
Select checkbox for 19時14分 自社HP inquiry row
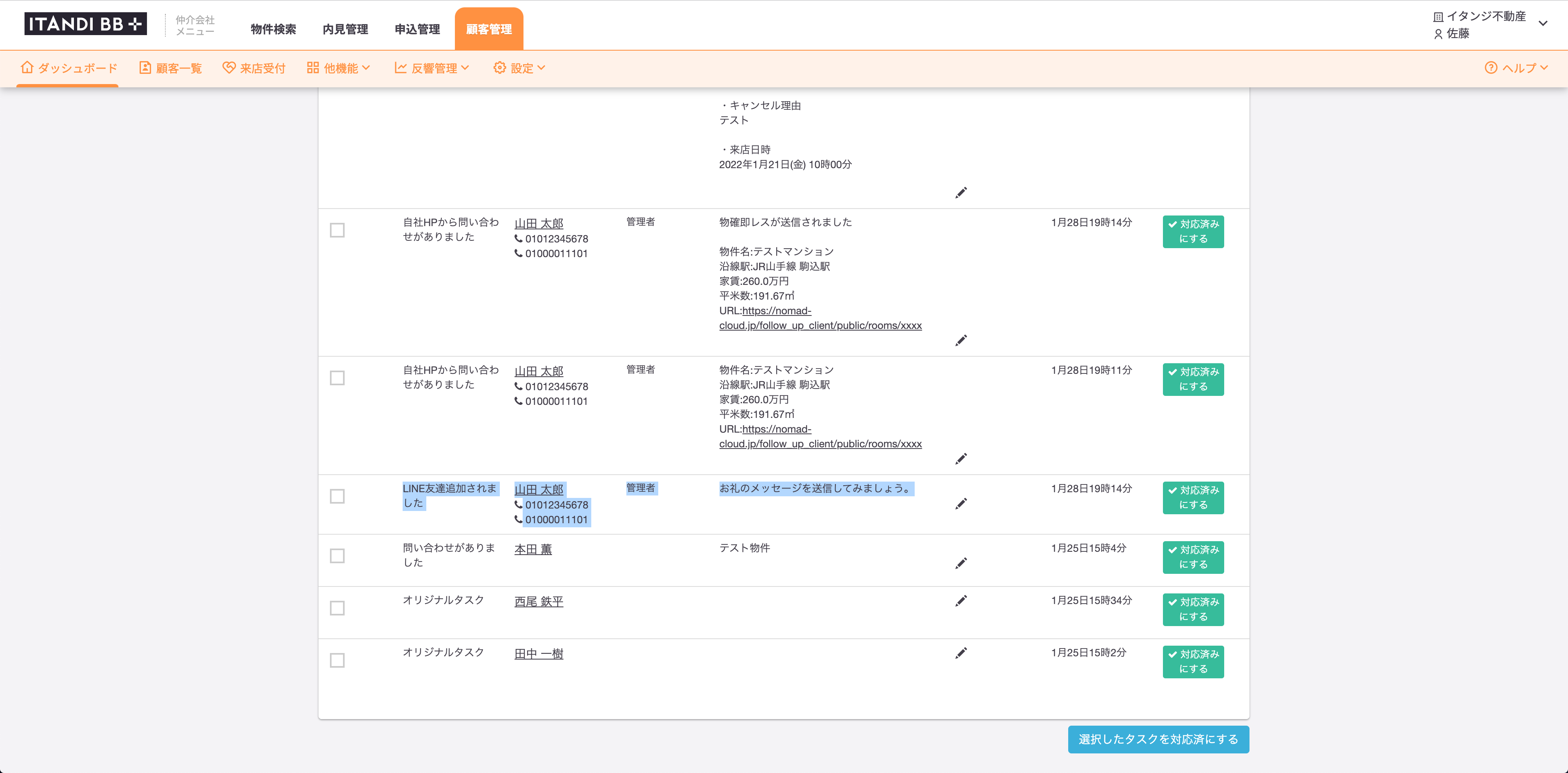coord(337,230)
